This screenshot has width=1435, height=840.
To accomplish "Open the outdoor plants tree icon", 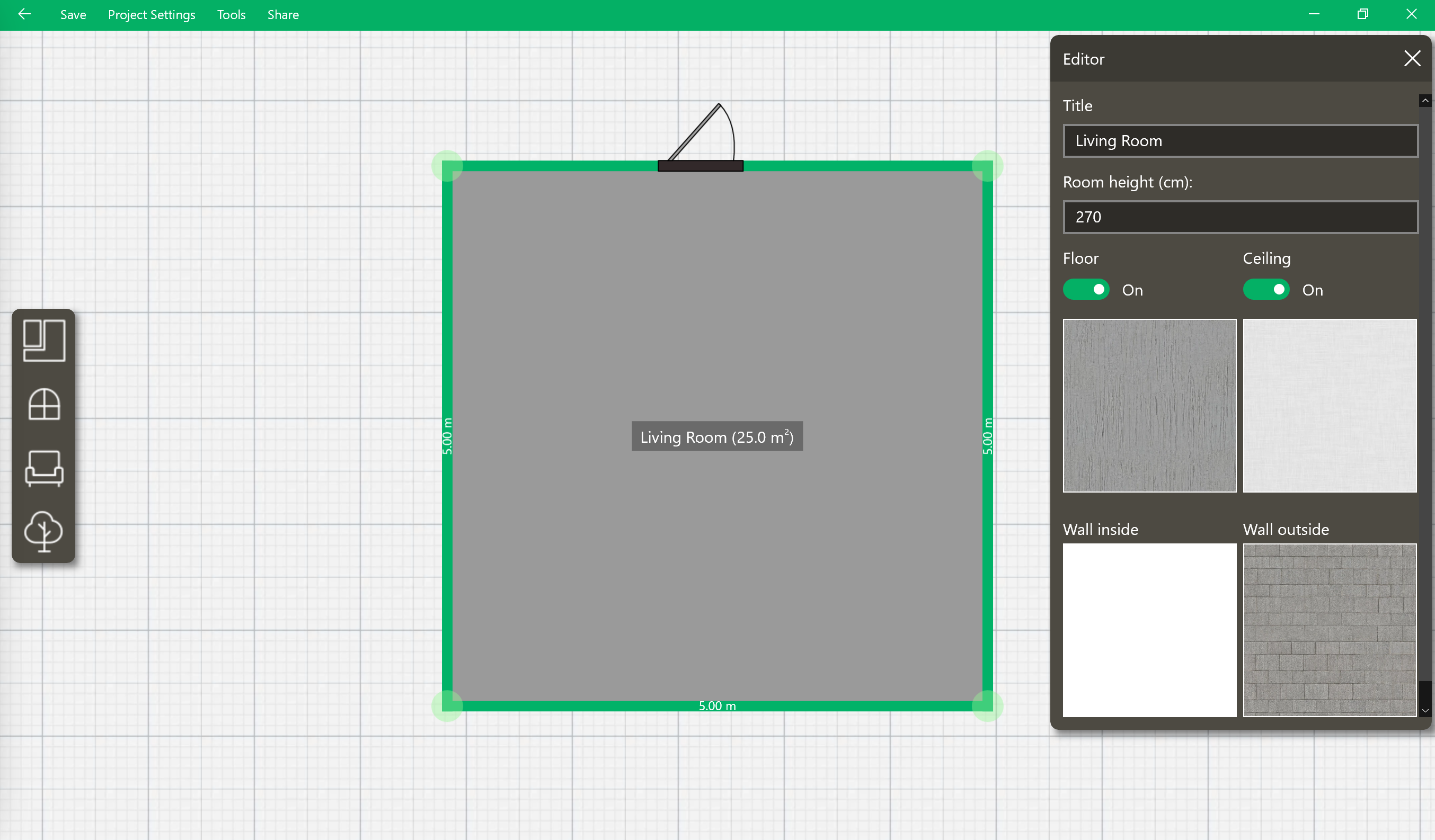I will pyautogui.click(x=44, y=531).
